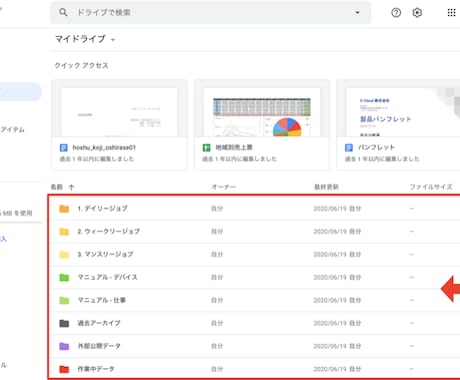Click the purple 外部公開データ folder icon

(x=64, y=346)
